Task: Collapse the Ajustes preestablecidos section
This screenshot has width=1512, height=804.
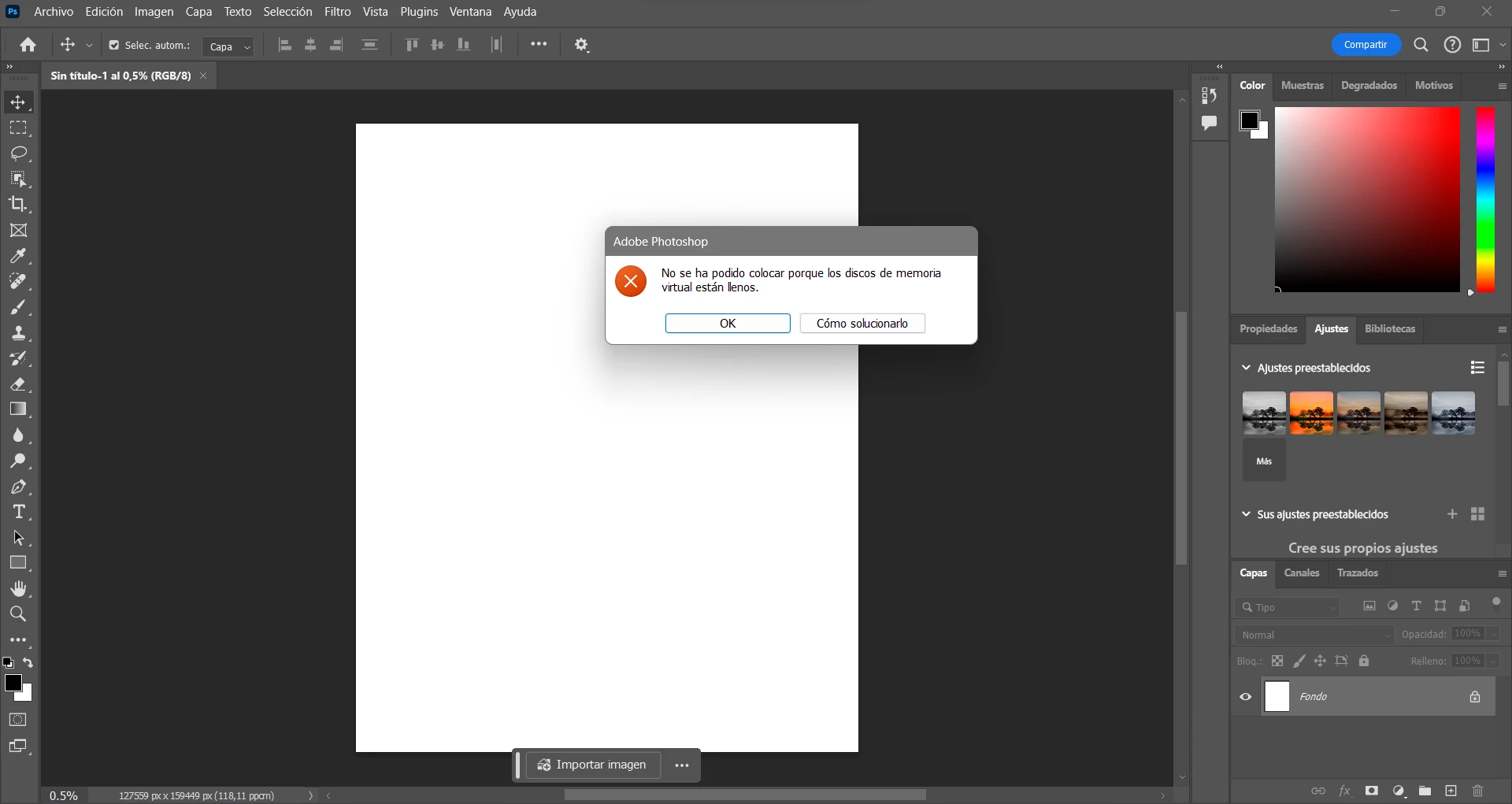Action: 1246,368
